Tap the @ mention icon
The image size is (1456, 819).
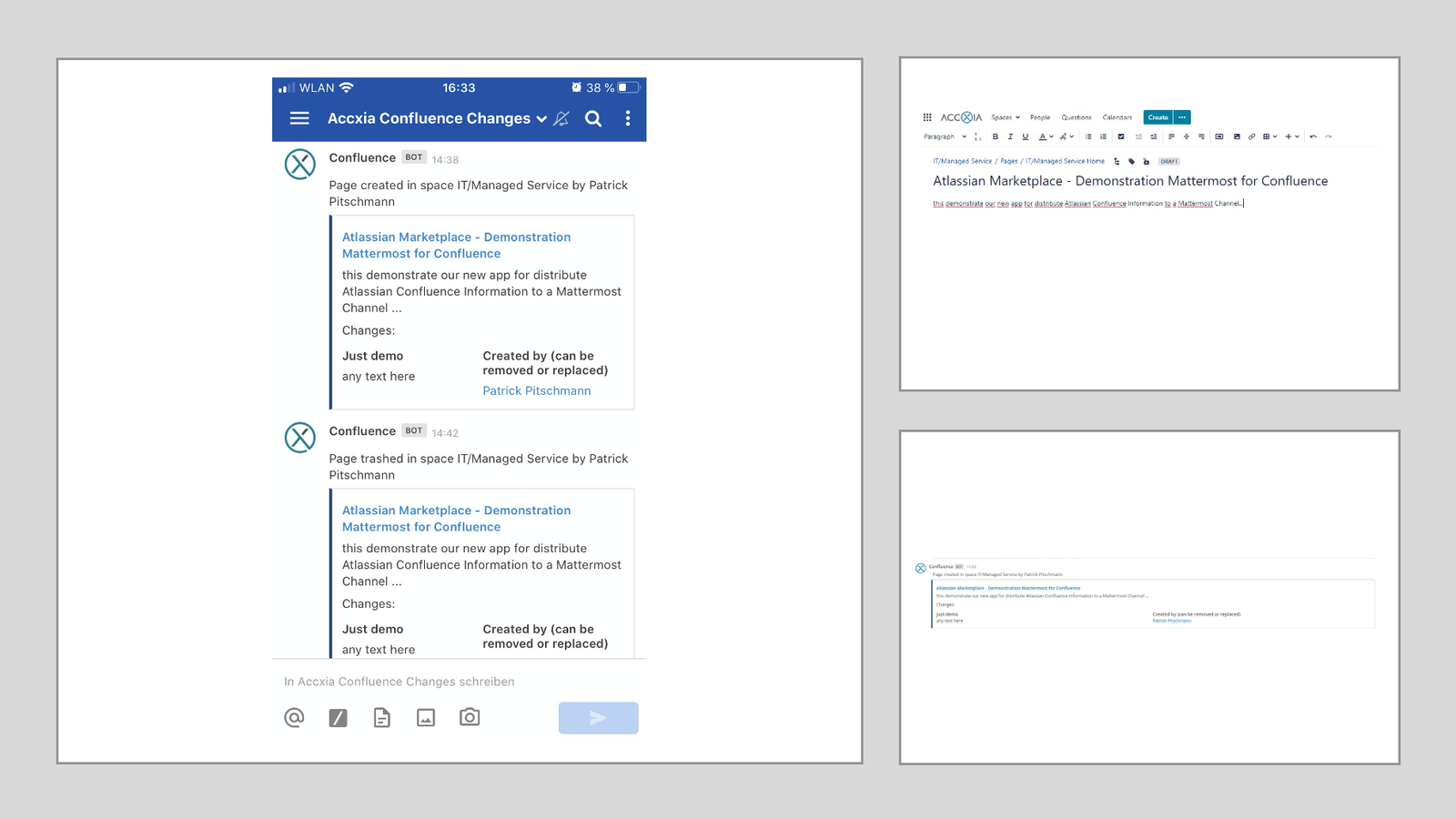[294, 717]
